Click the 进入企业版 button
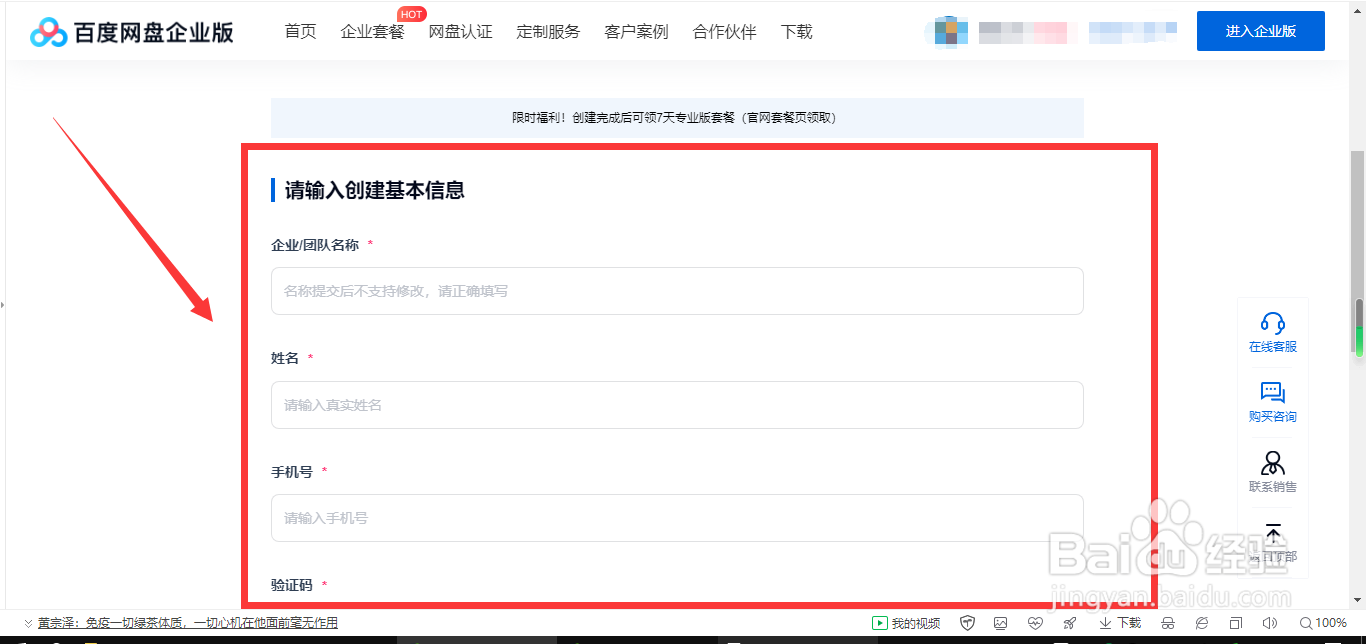The height and width of the screenshot is (644, 1366). [x=1260, y=31]
